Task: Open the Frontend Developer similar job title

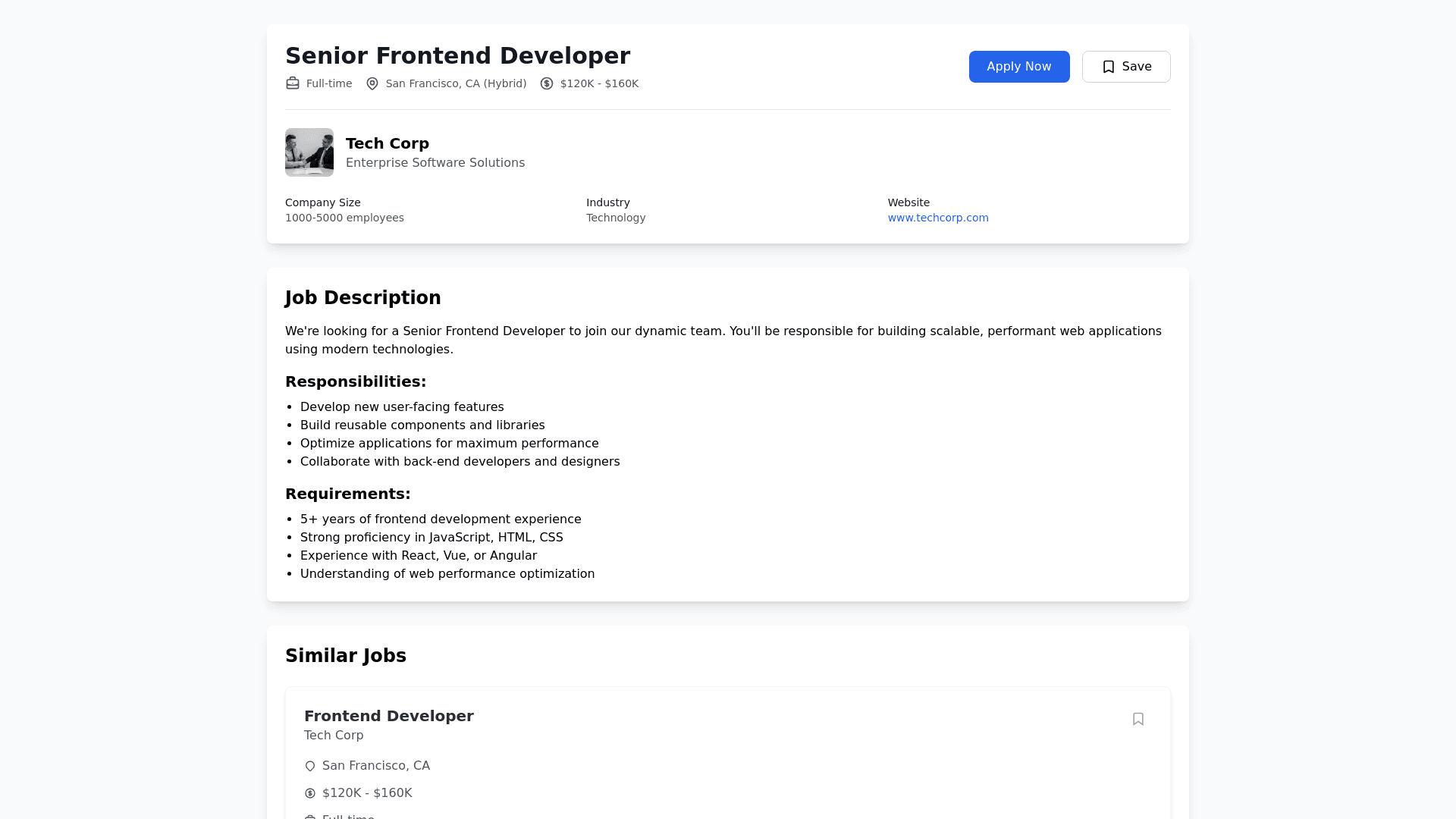Action: pos(388,716)
